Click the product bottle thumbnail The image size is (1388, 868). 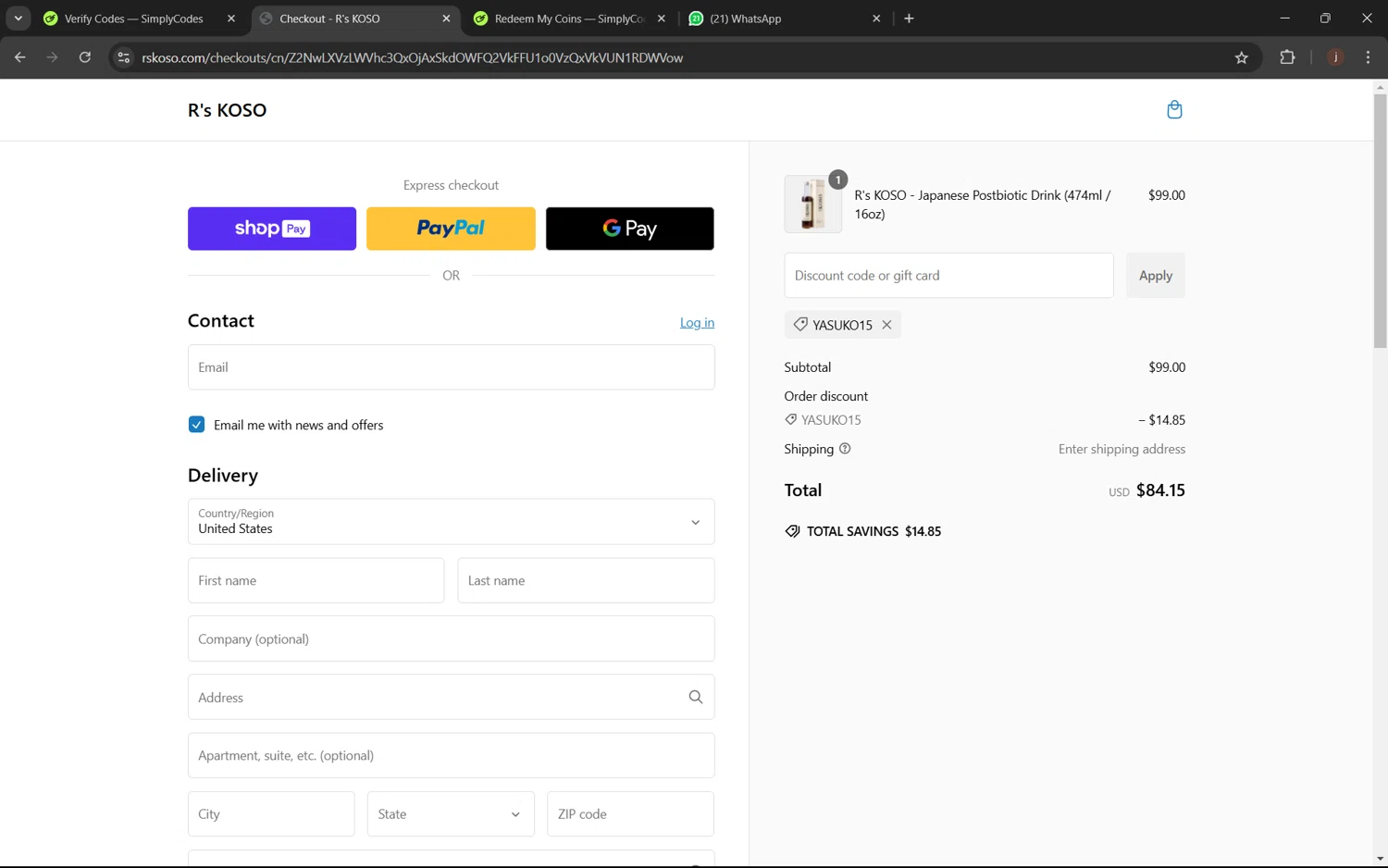coord(812,204)
